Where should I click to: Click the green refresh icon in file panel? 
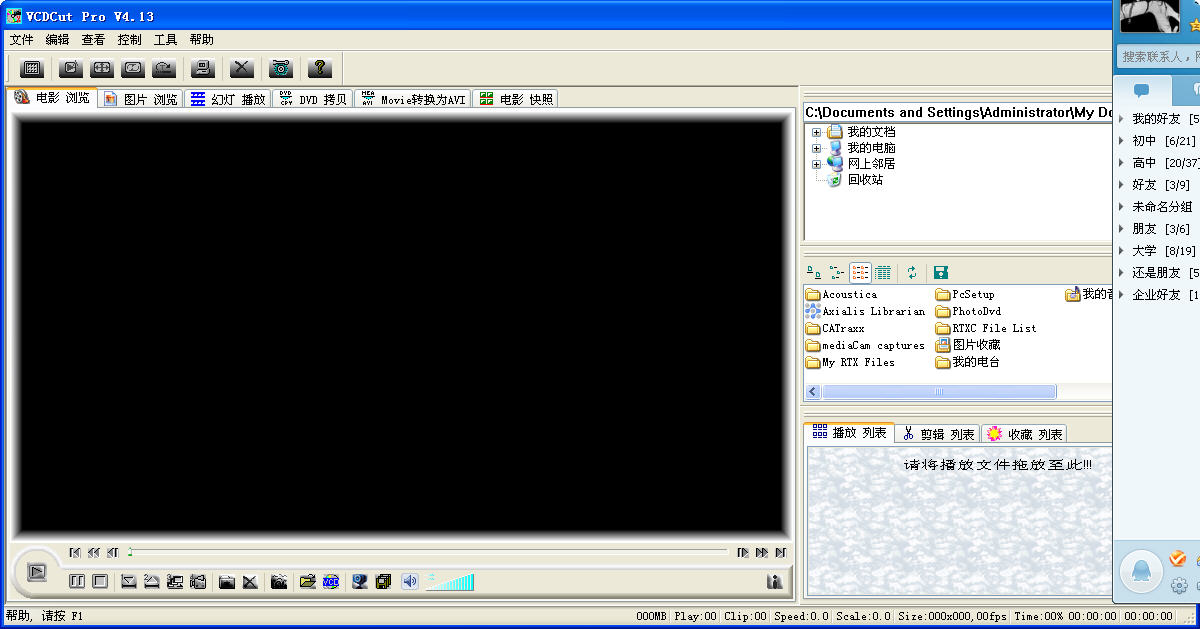tap(912, 272)
